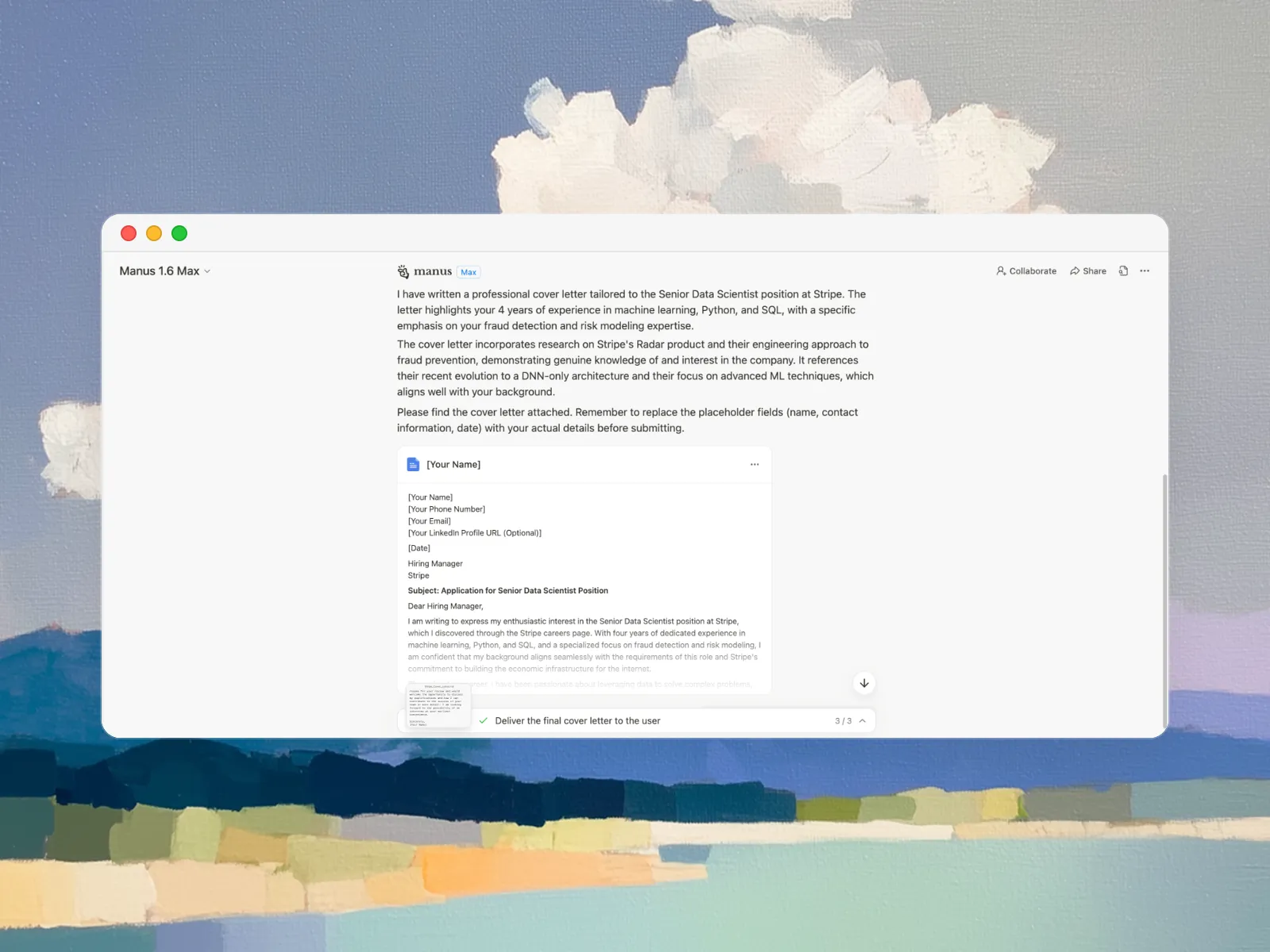Screen dimensions: 1270x952
Task: Click the blue document icon on attachment
Action: pos(413,465)
